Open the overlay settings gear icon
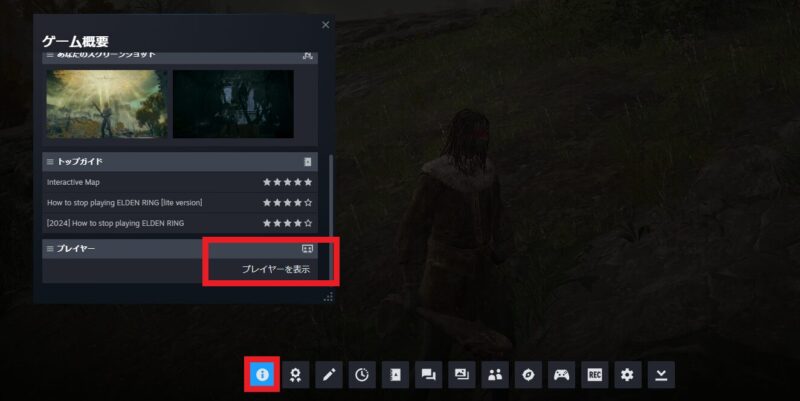800x401 pixels. 628,375
